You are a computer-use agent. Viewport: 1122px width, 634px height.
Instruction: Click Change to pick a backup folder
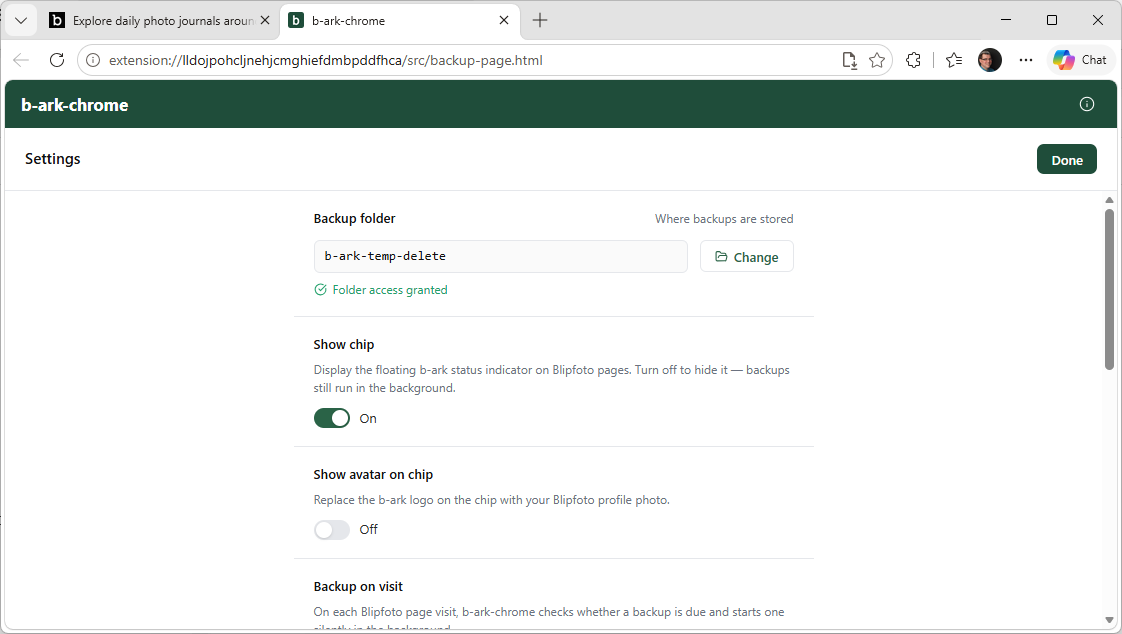point(746,256)
